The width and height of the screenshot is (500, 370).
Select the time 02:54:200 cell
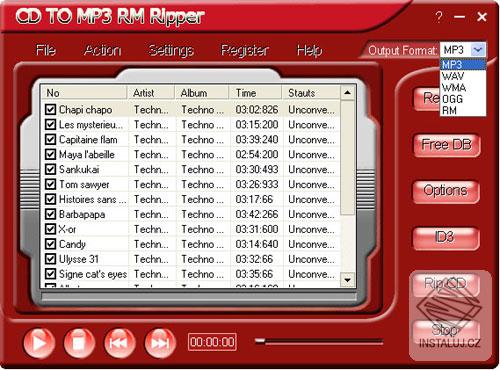pyautogui.click(x=256, y=155)
